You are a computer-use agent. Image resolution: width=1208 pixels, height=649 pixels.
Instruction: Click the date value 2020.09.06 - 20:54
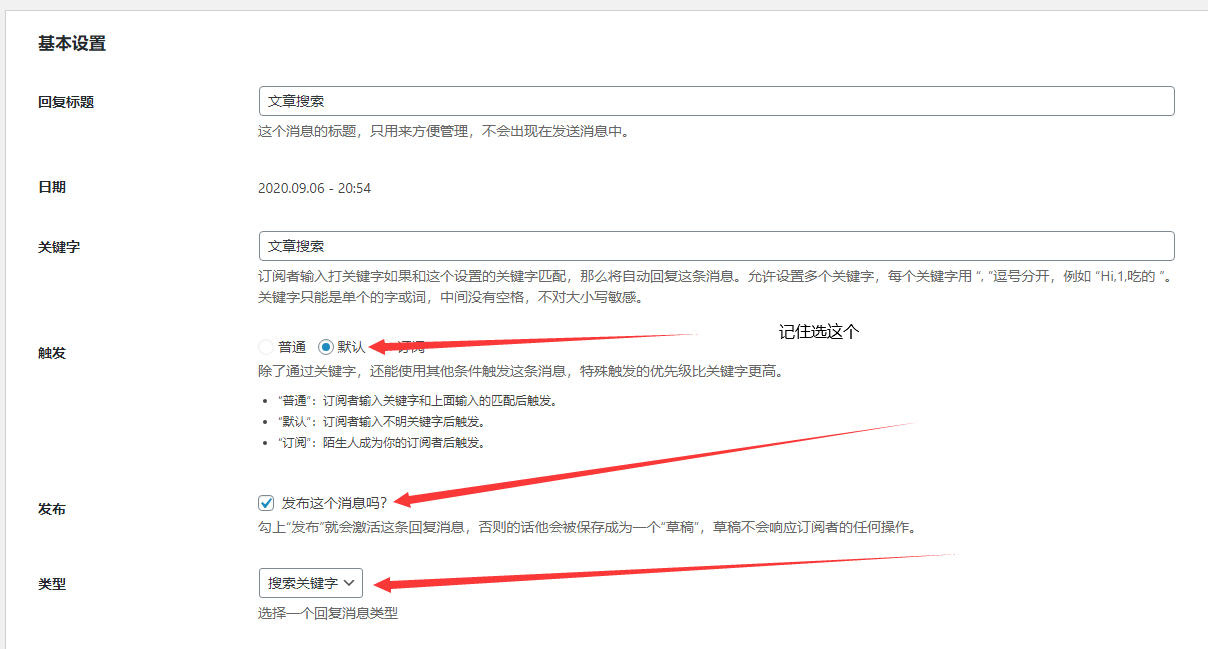314,188
